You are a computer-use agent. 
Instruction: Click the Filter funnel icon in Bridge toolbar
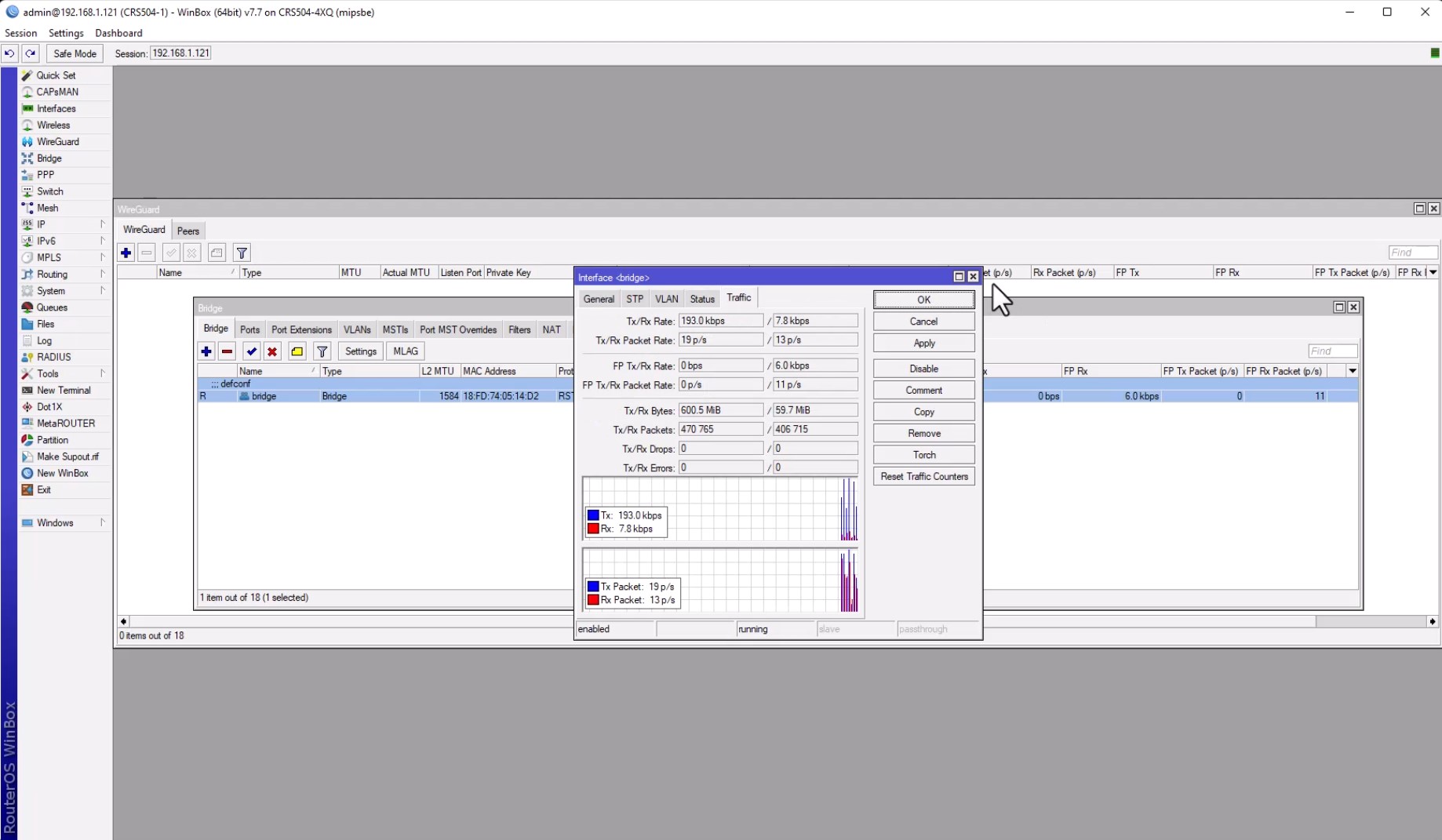click(x=322, y=351)
